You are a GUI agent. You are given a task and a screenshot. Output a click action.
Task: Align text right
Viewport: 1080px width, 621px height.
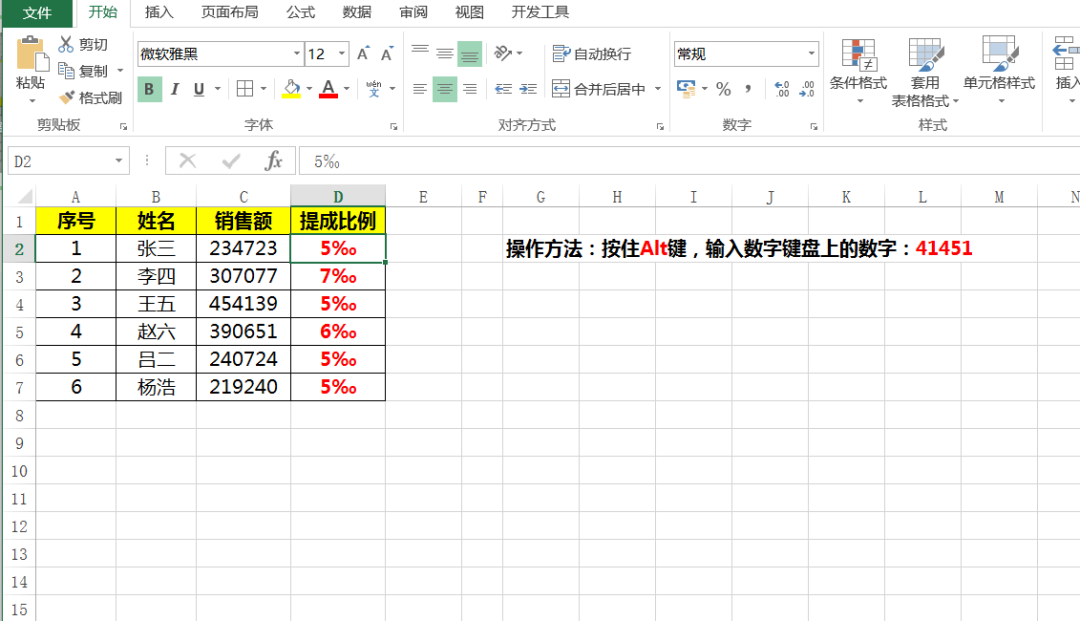[470, 89]
